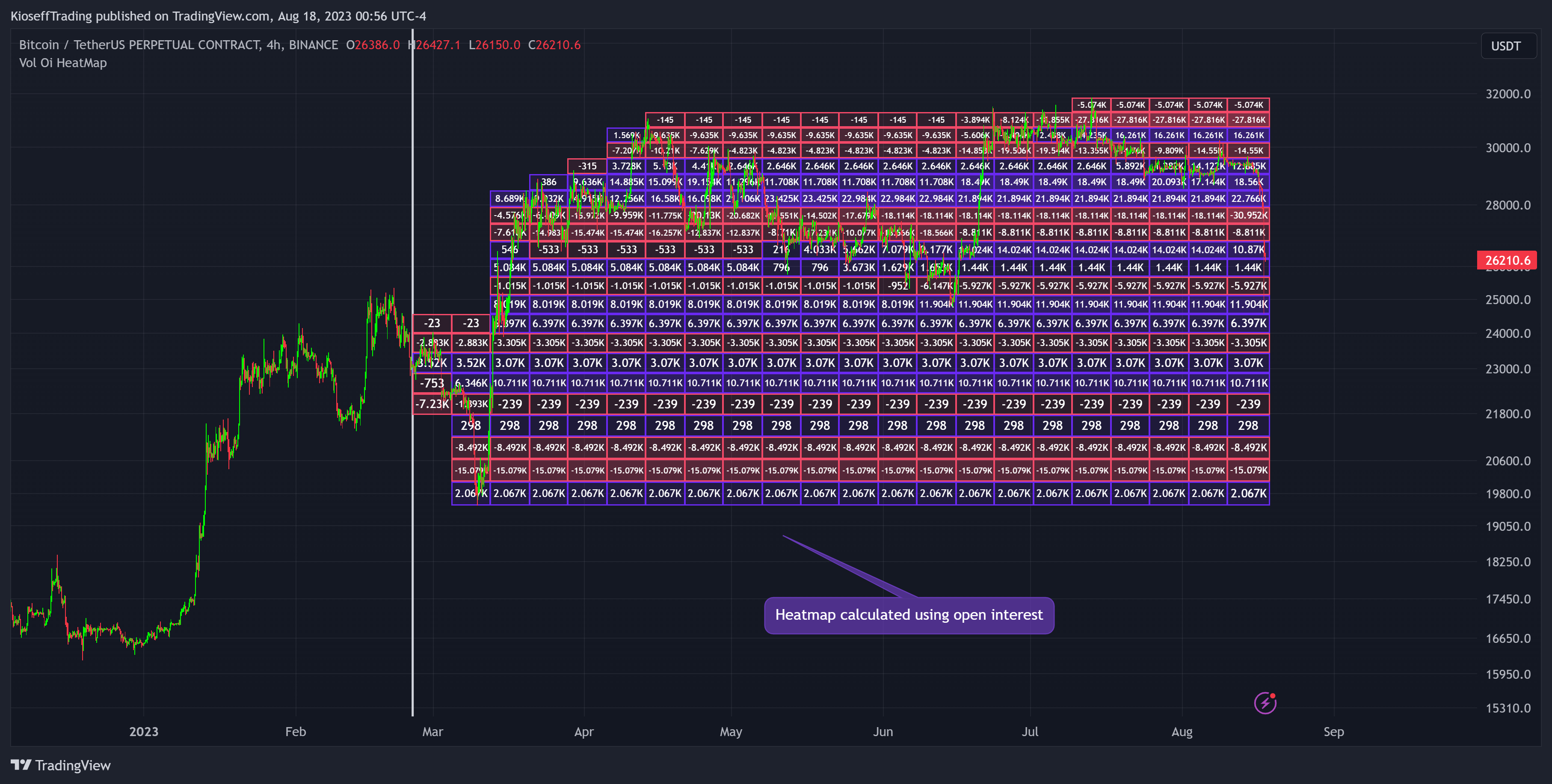The height and width of the screenshot is (784, 1552).
Task: Click the 30000.0 price axis label
Action: point(1508,148)
